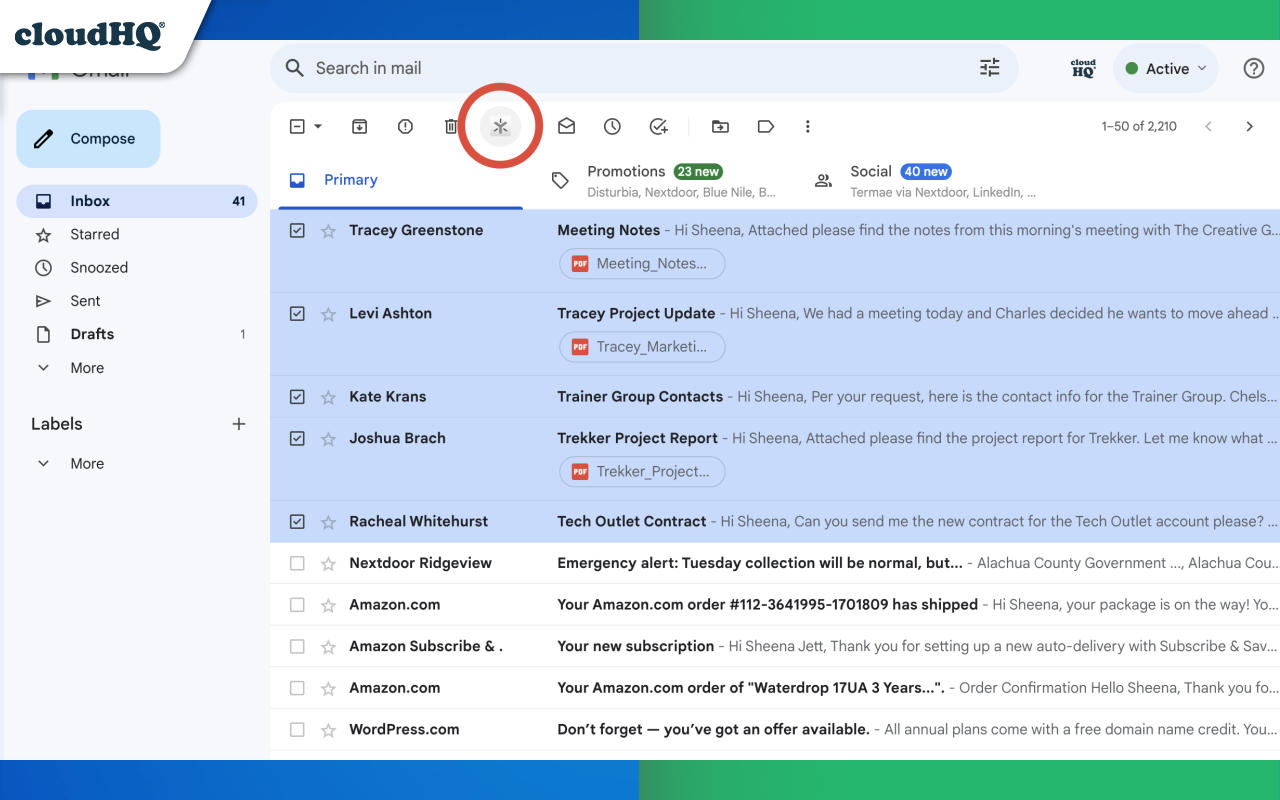Image resolution: width=1280 pixels, height=800 pixels.
Task: Archive the selected emails
Action: click(359, 126)
